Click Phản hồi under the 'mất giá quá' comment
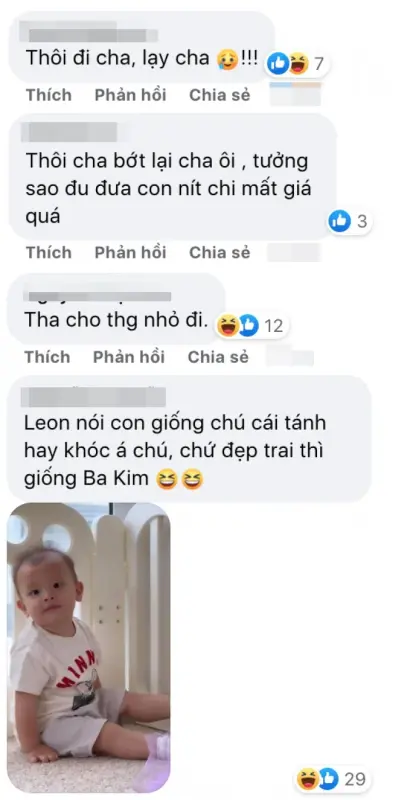Viewport: 413px width, 800px height. (x=131, y=253)
